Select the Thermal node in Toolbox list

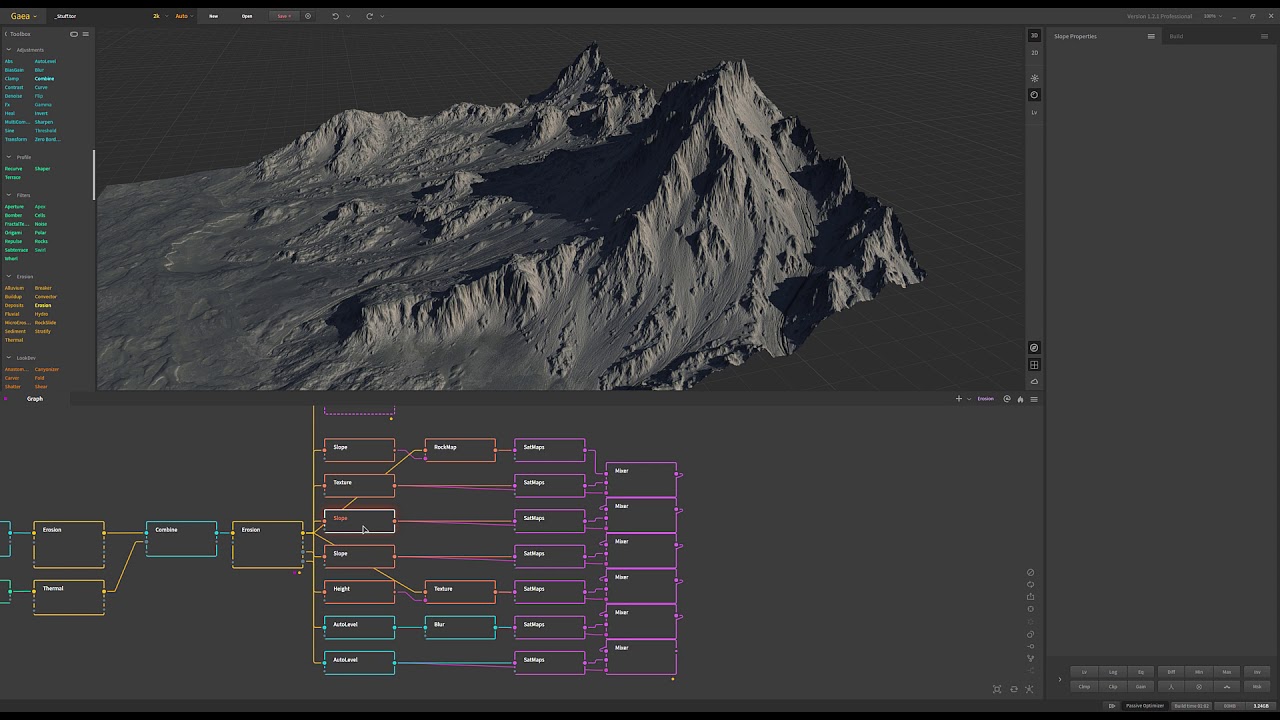point(13,340)
